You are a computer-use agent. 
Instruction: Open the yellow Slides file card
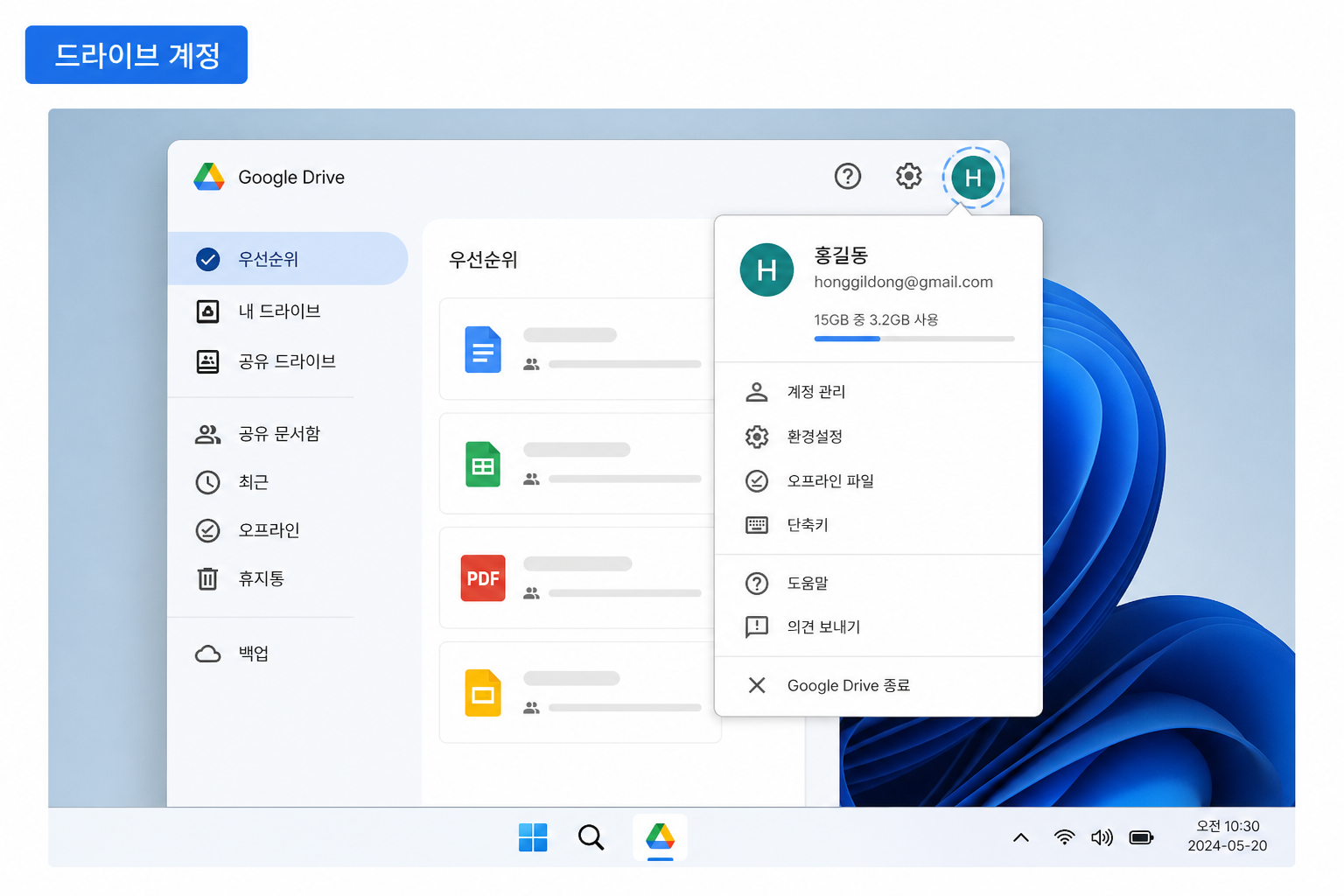tap(579, 692)
